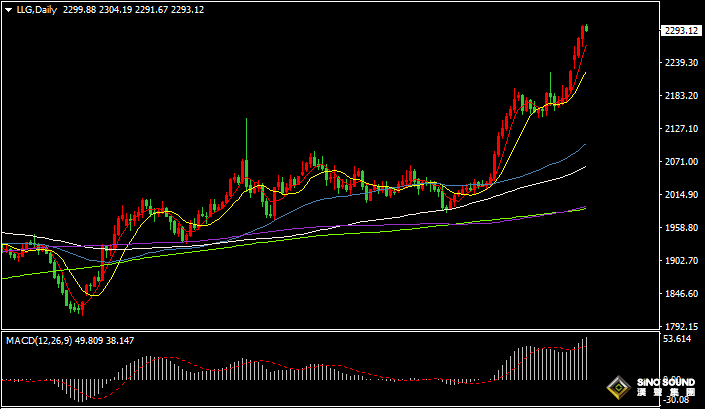Click the 2071.00 price axis label
This screenshot has width=705, height=409.
(680, 162)
